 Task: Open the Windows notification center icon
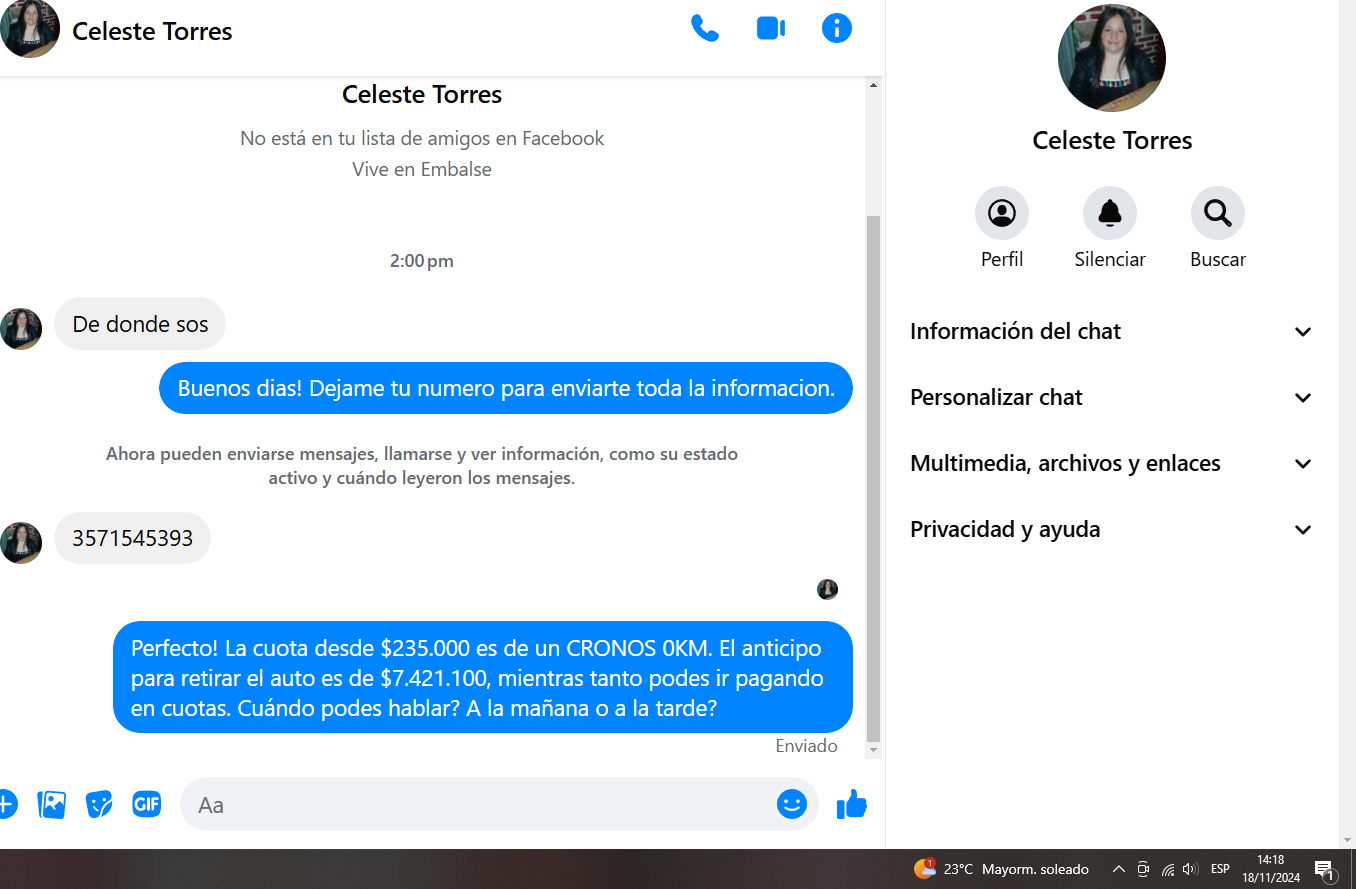[1324, 869]
